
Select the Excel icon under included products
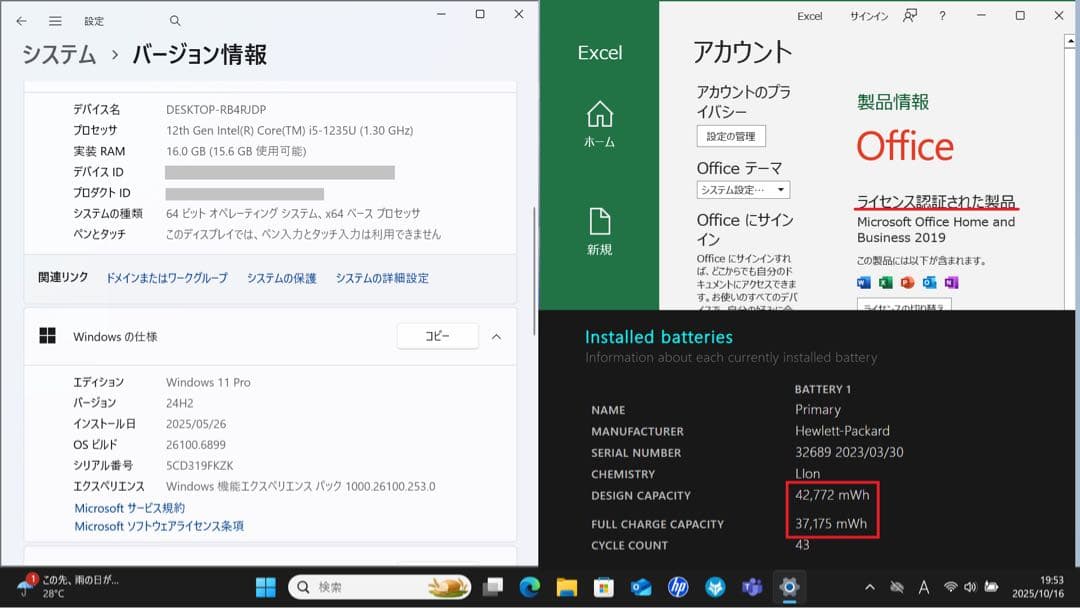pos(886,283)
